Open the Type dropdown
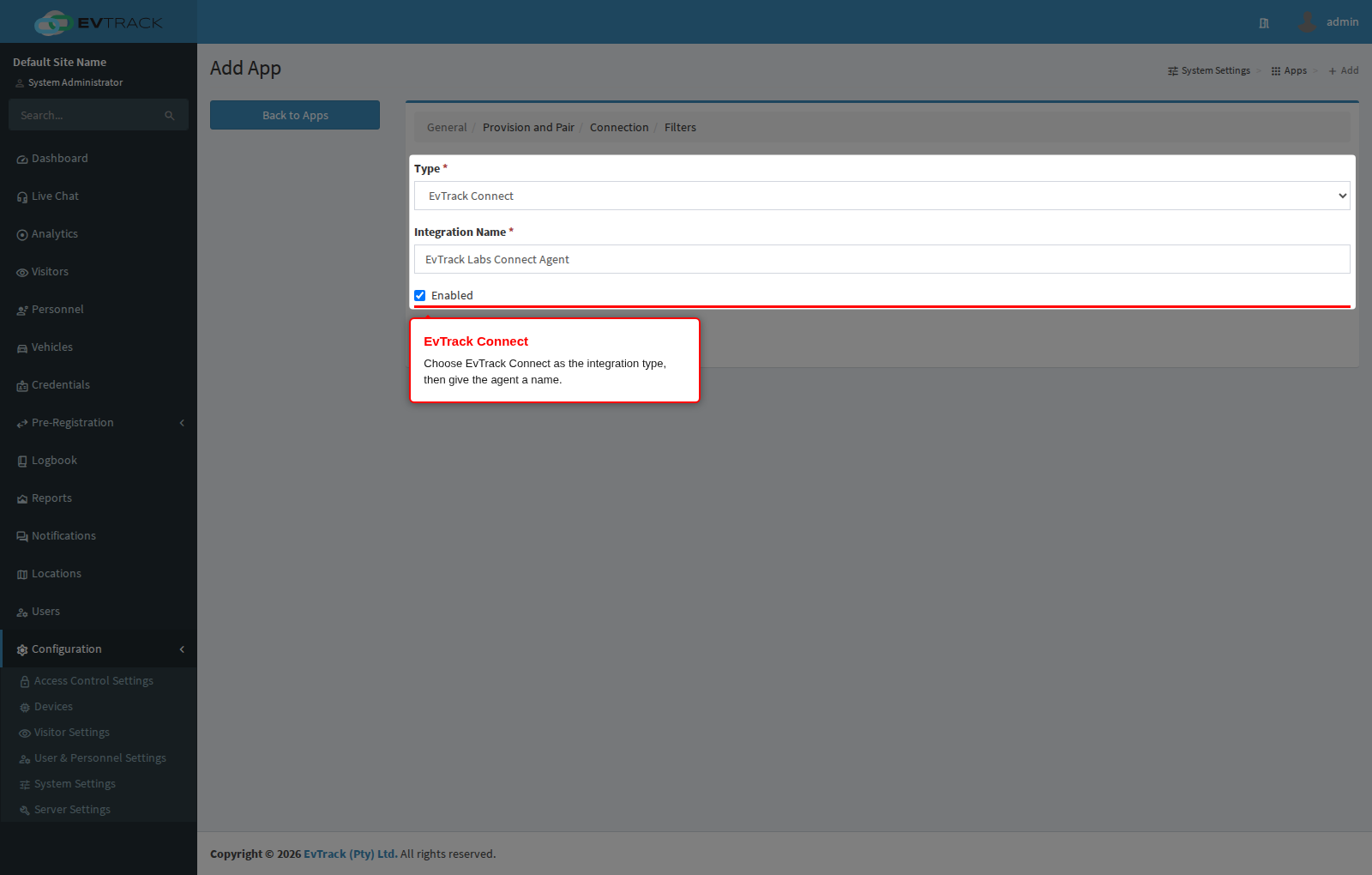The height and width of the screenshot is (875, 1372). coord(882,196)
